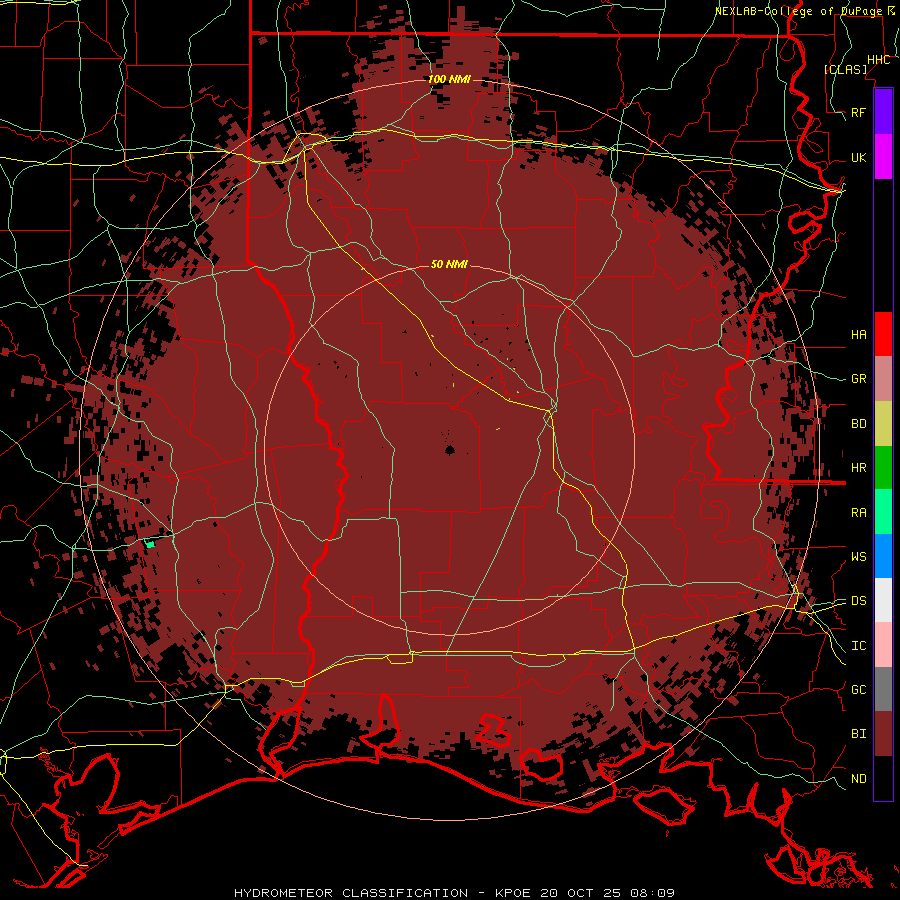Screen dimensions: 900x900
Task: Click the BD legend label
Action: [859, 424]
